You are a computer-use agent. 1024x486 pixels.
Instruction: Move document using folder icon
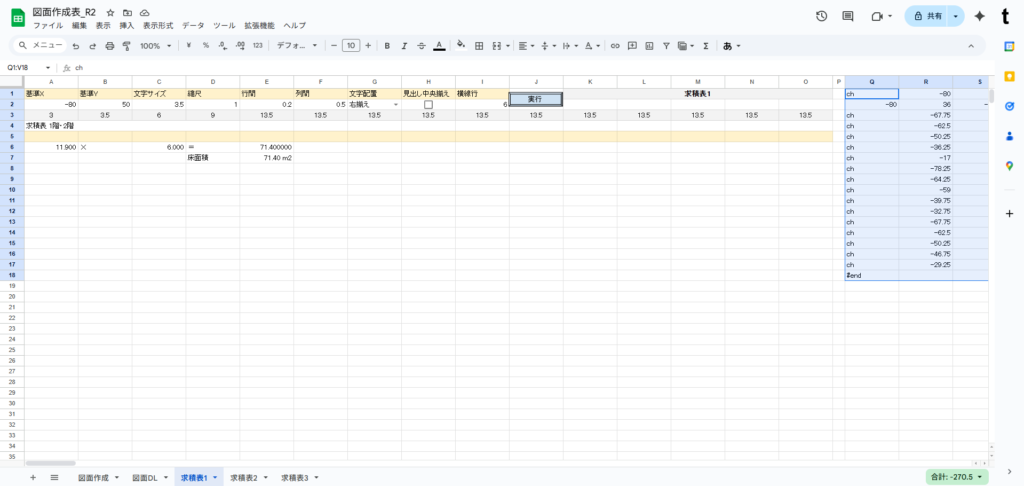pos(128,13)
